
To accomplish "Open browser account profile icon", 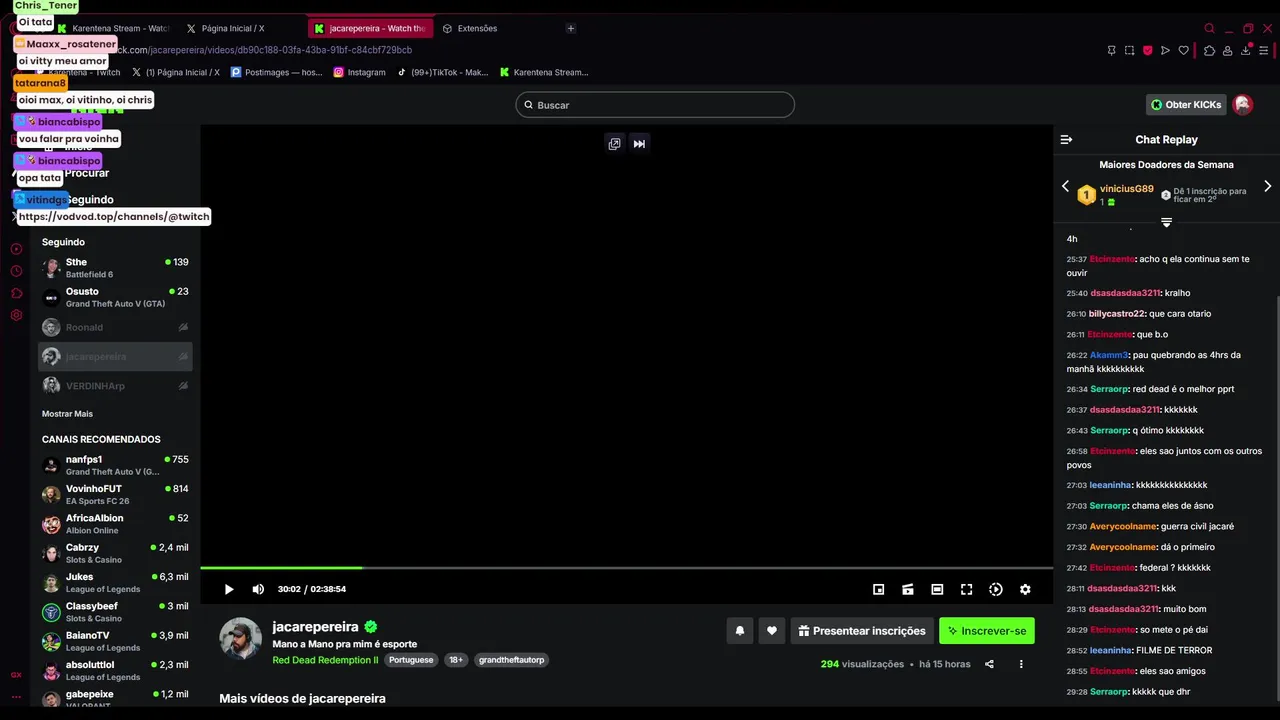I will click(x=1227, y=50).
